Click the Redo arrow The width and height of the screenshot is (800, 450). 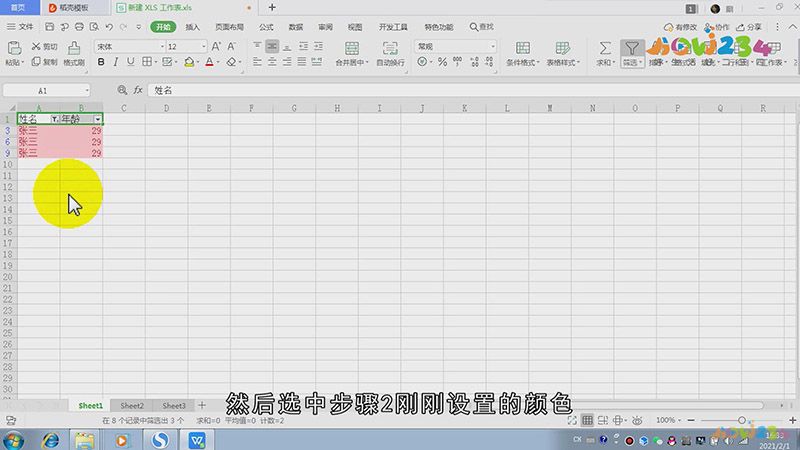point(123,27)
